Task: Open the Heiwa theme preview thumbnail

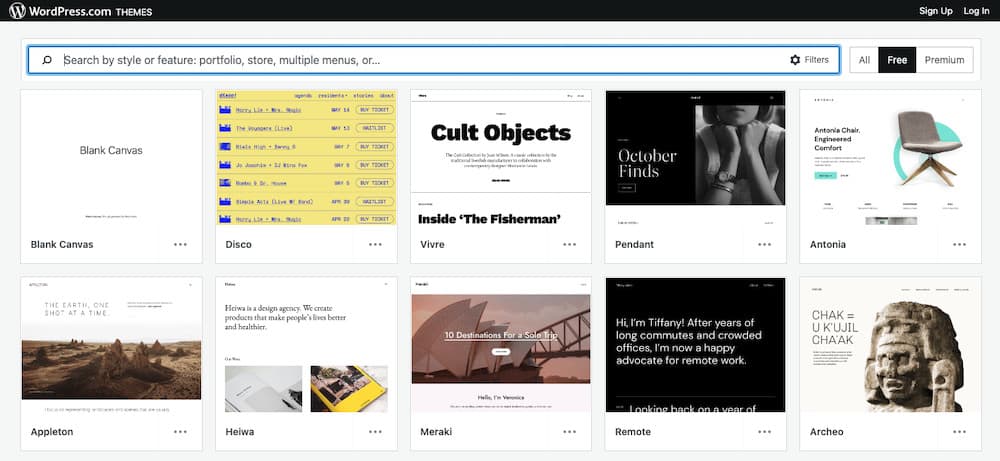Action: pyautogui.click(x=306, y=345)
